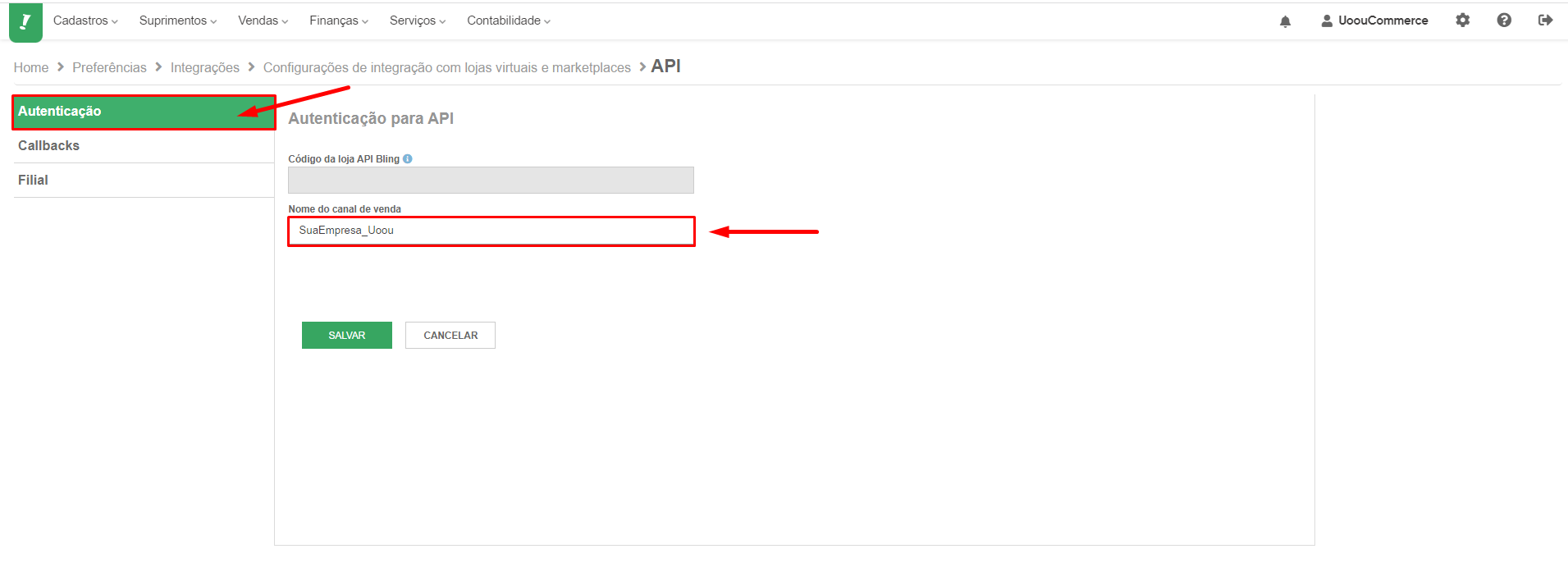Open the Finanças menu
The height and width of the screenshot is (581, 1568).
339,21
